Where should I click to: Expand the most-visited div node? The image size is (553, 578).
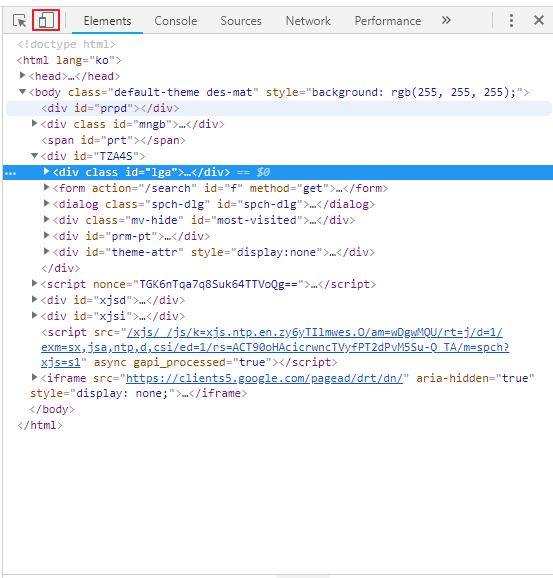[46, 220]
